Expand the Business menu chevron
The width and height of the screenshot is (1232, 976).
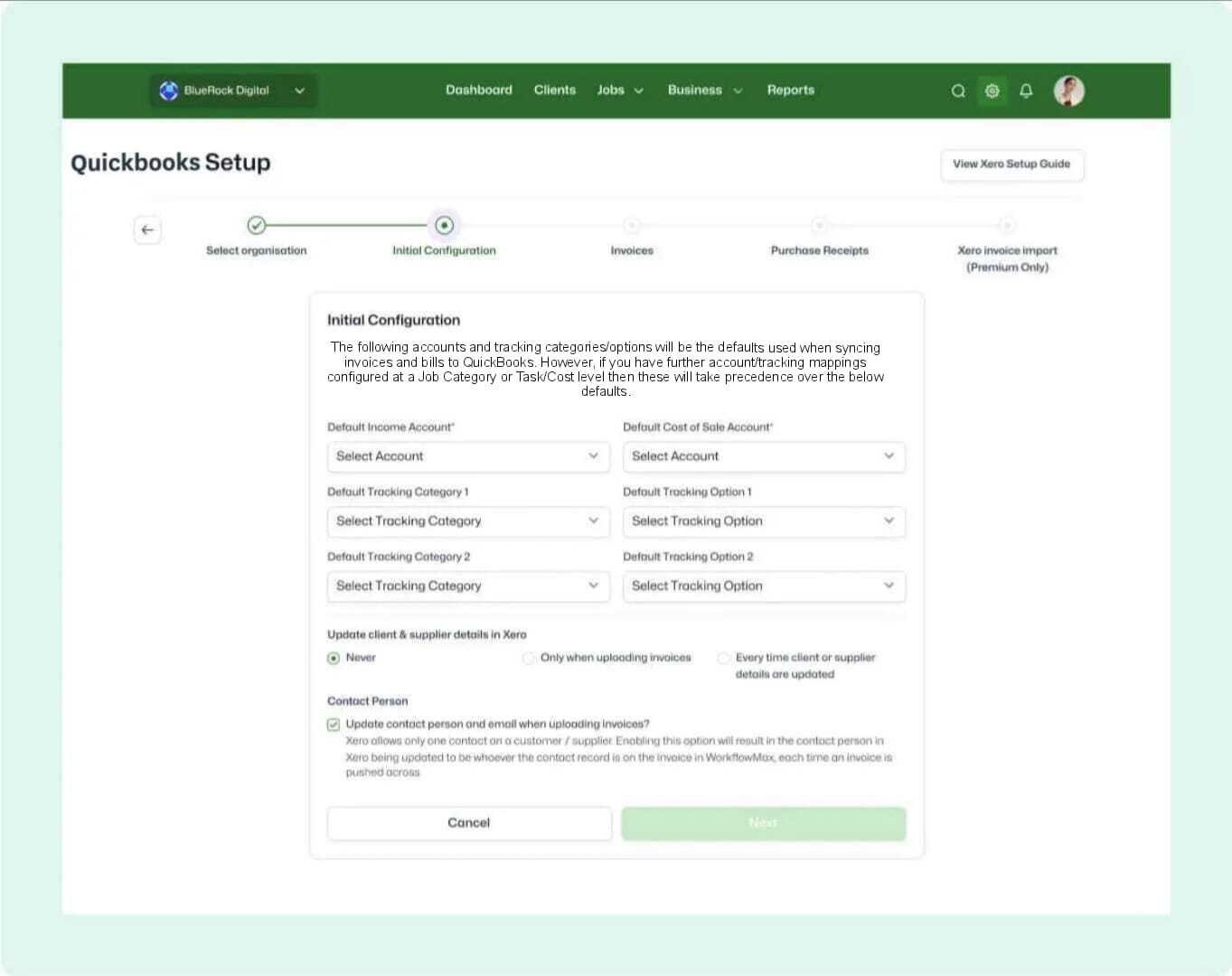[738, 91]
